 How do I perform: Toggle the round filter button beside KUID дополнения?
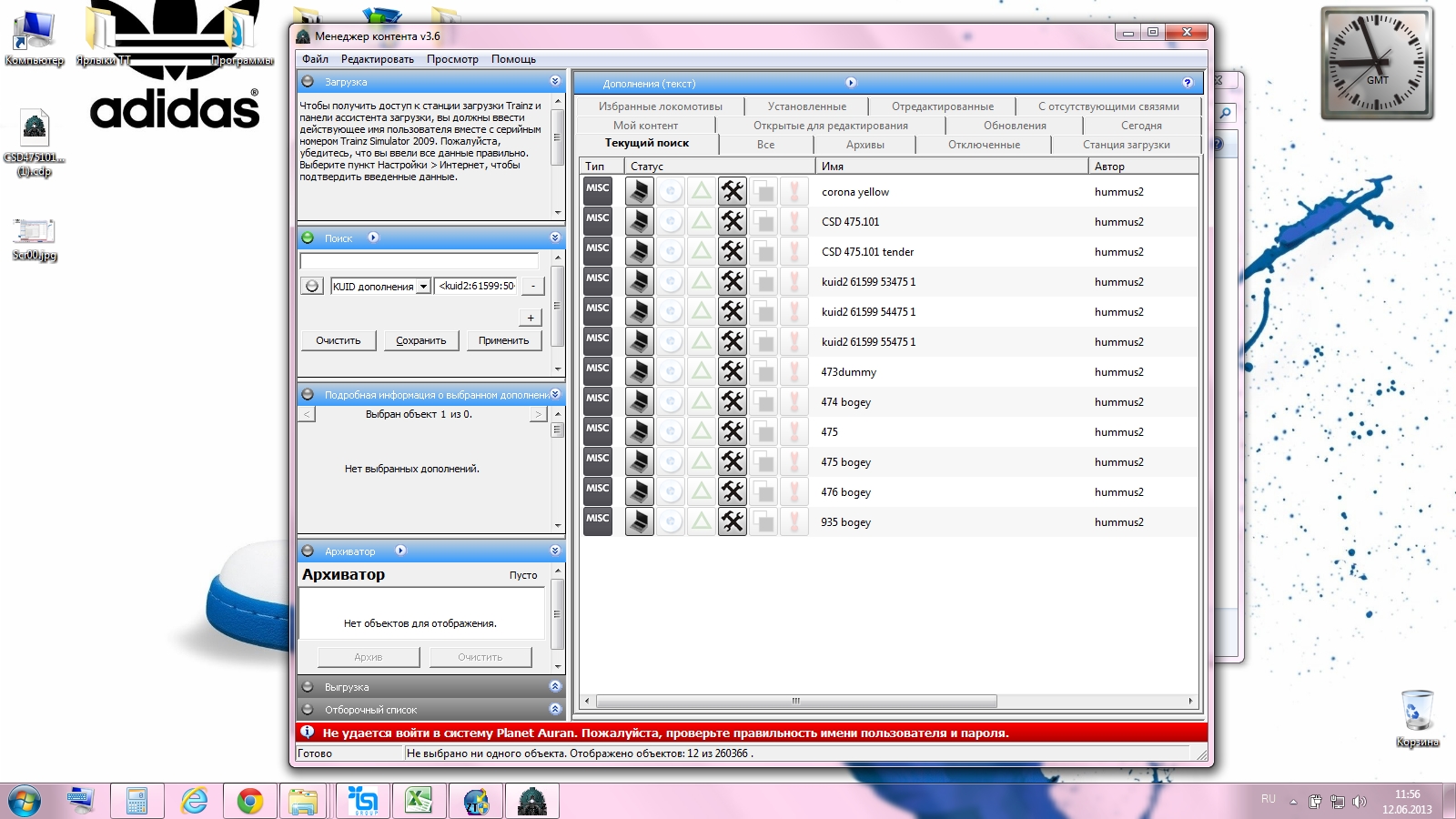(312, 286)
